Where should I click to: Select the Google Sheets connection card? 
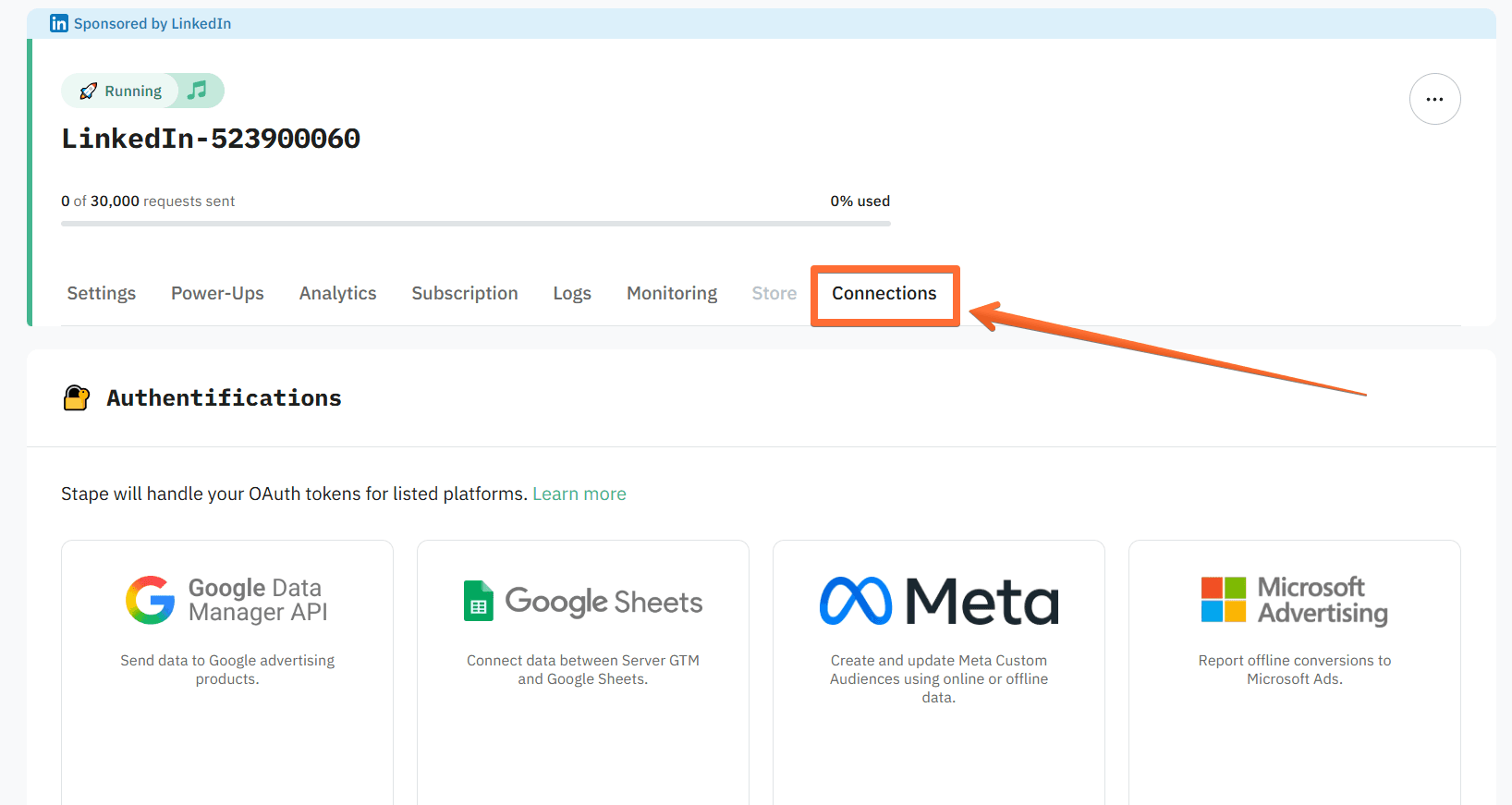583,673
